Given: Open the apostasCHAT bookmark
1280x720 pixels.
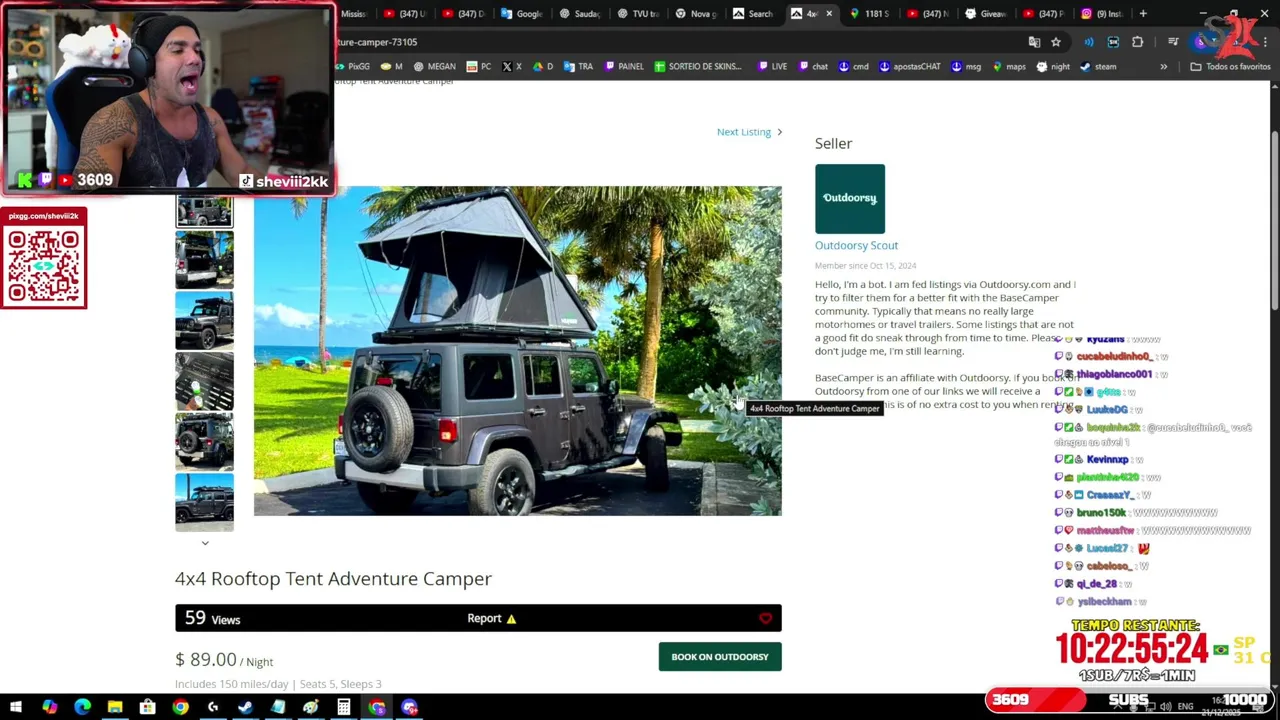Looking at the screenshot, I should (x=910, y=67).
